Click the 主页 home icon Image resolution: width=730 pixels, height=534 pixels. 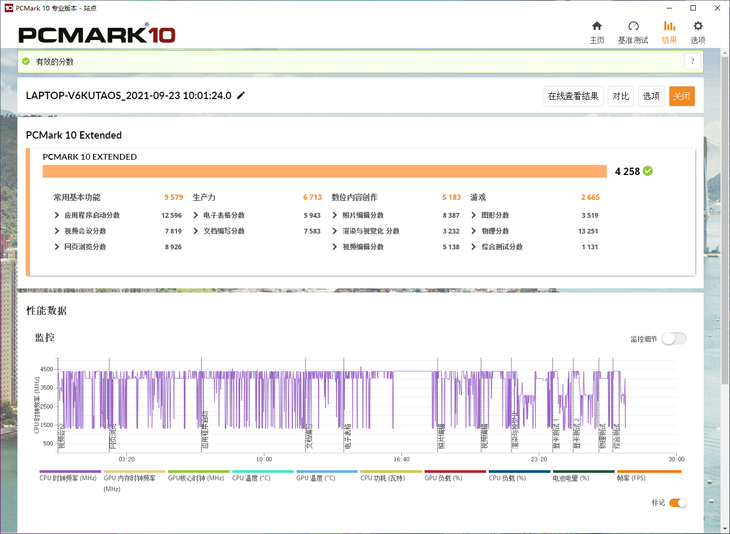tap(597, 27)
